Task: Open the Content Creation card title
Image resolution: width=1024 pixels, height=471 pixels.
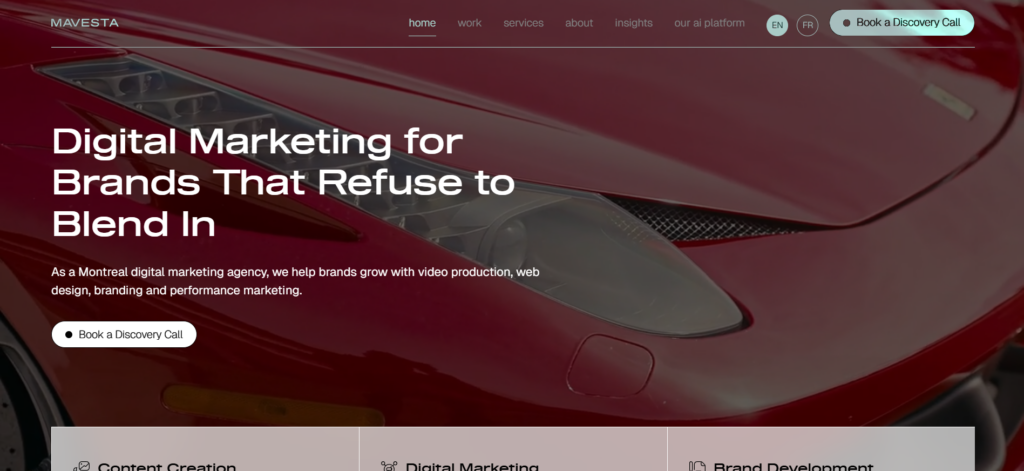Action: pos(167,467)
